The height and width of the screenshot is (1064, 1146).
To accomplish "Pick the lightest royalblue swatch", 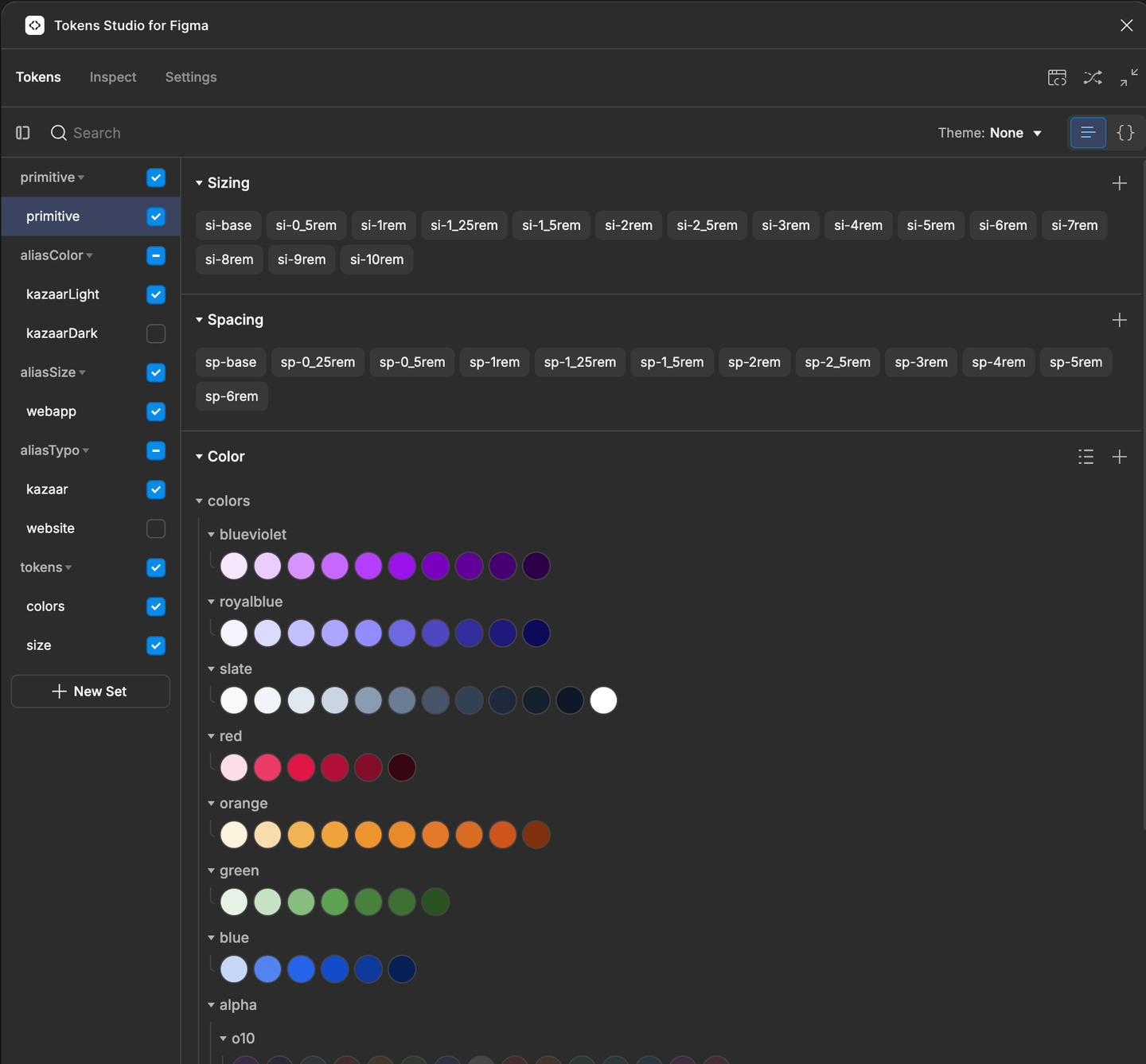I will click(234, 633).
